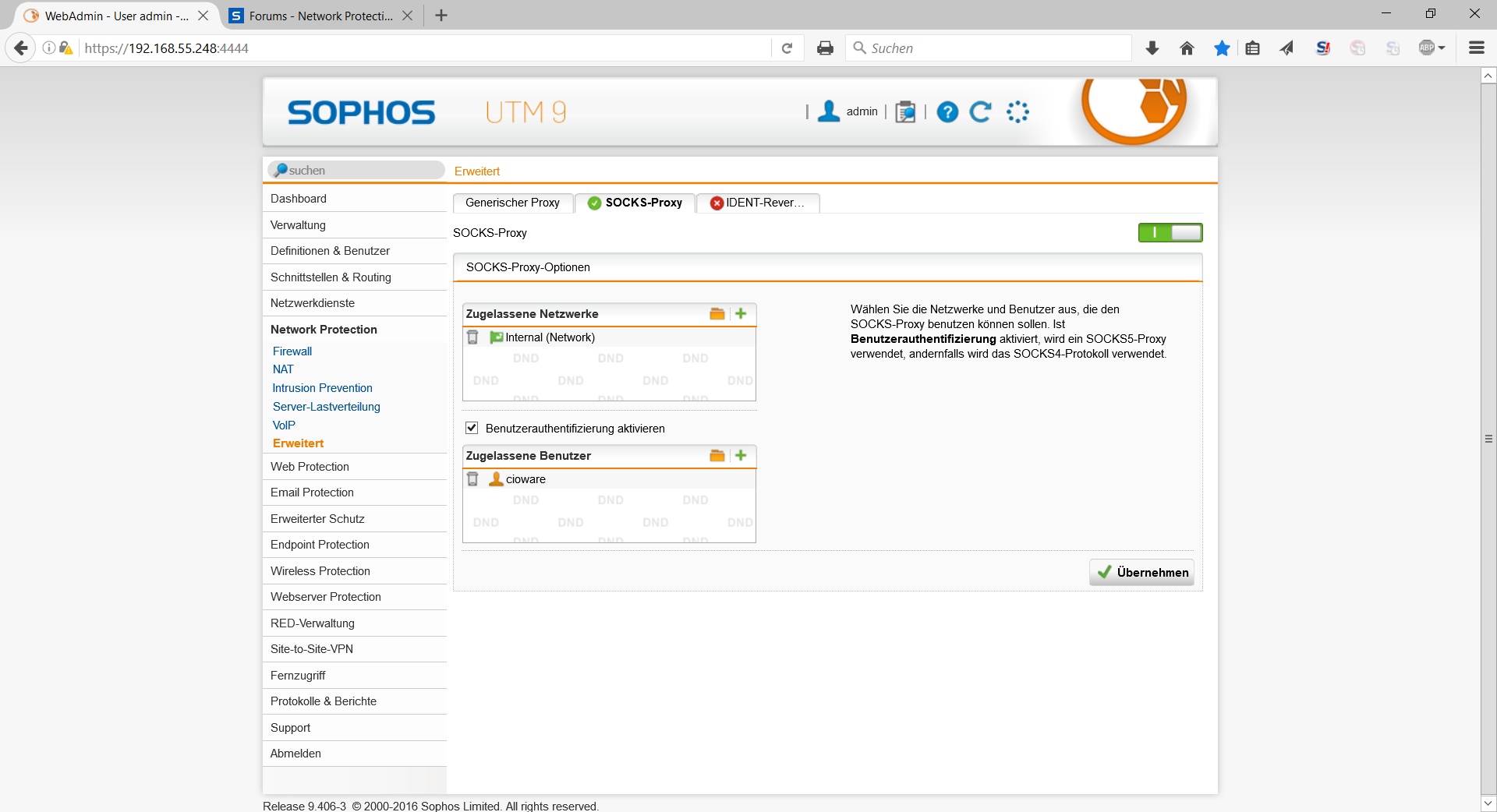
Task: Open folder icon for Zugelassene Netzwerke
Action: pyautogui.click(x=717, y=313)
